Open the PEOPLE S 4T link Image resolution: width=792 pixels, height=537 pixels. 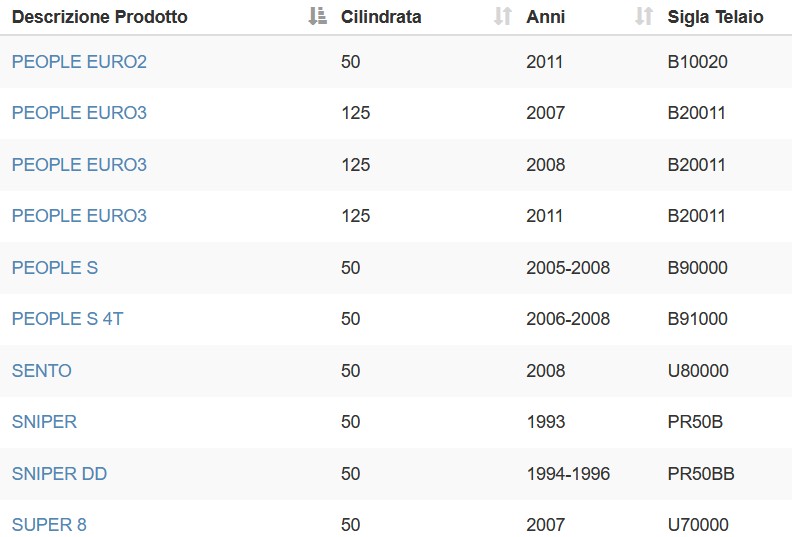tap(68, 319)
